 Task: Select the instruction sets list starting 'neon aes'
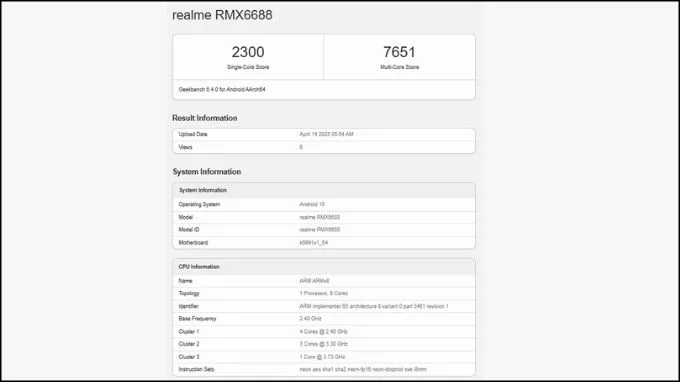[x=363, y=369]
